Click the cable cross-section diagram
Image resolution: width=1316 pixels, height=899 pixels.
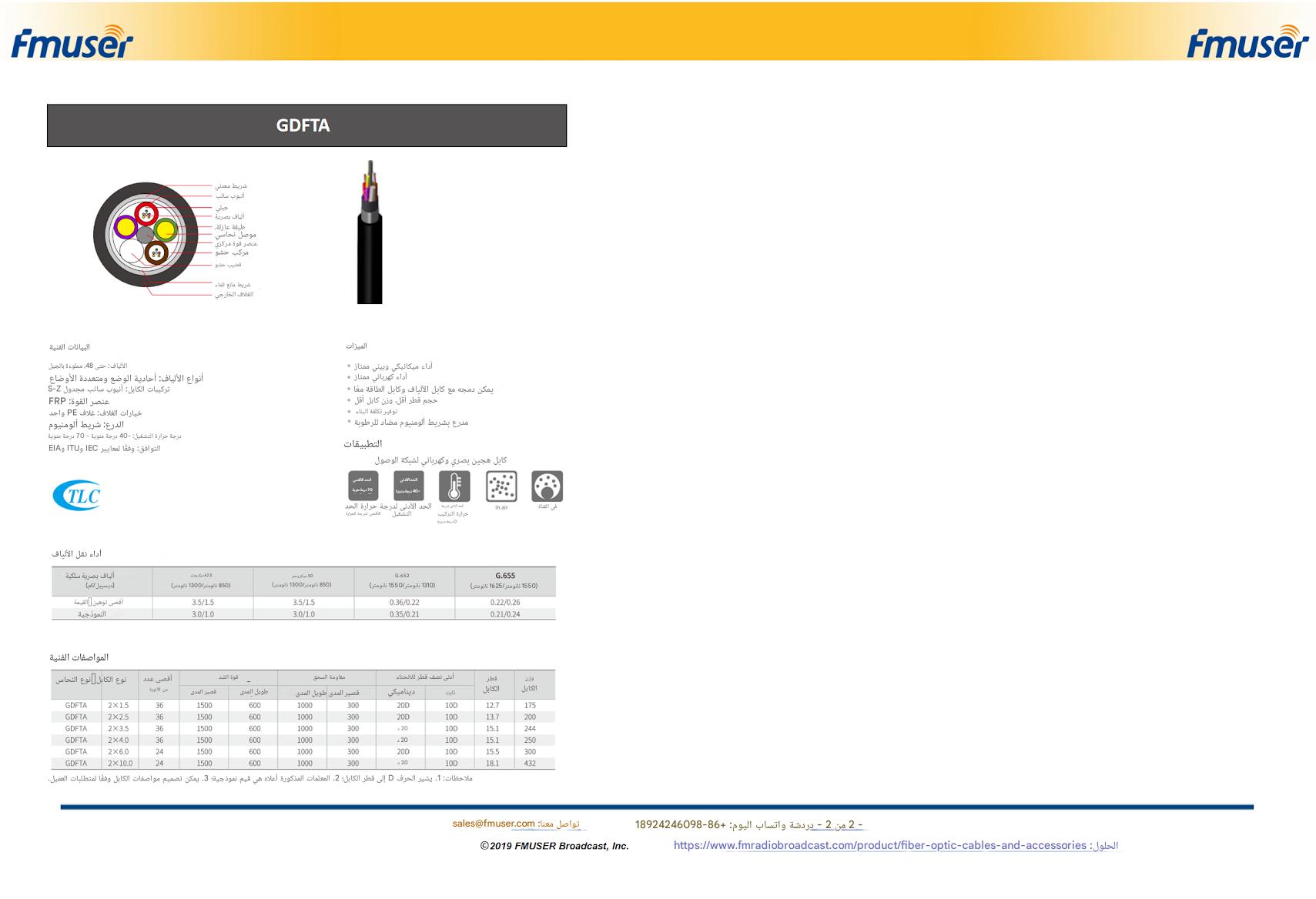(146, 235)
